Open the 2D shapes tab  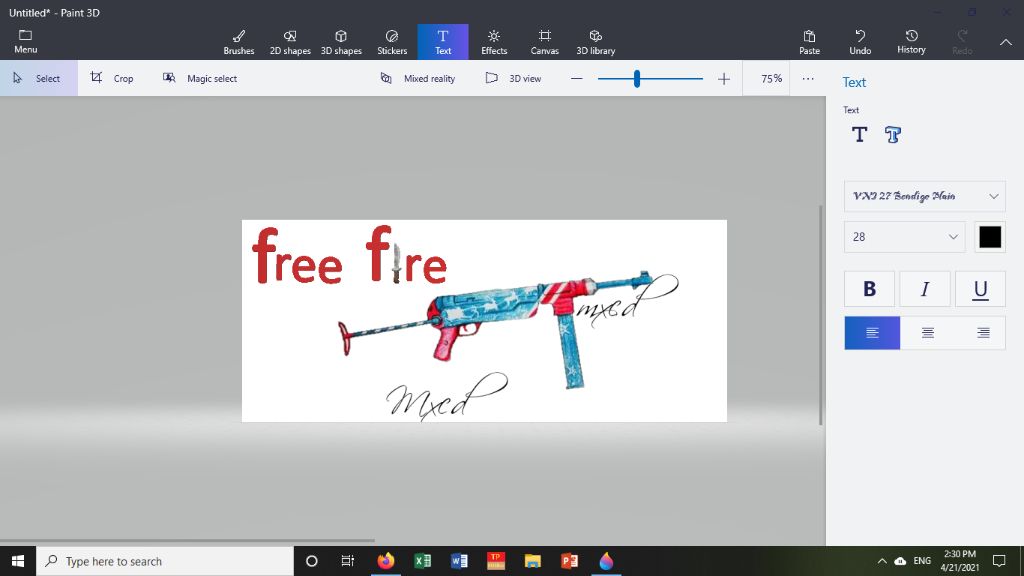point(290,42)
